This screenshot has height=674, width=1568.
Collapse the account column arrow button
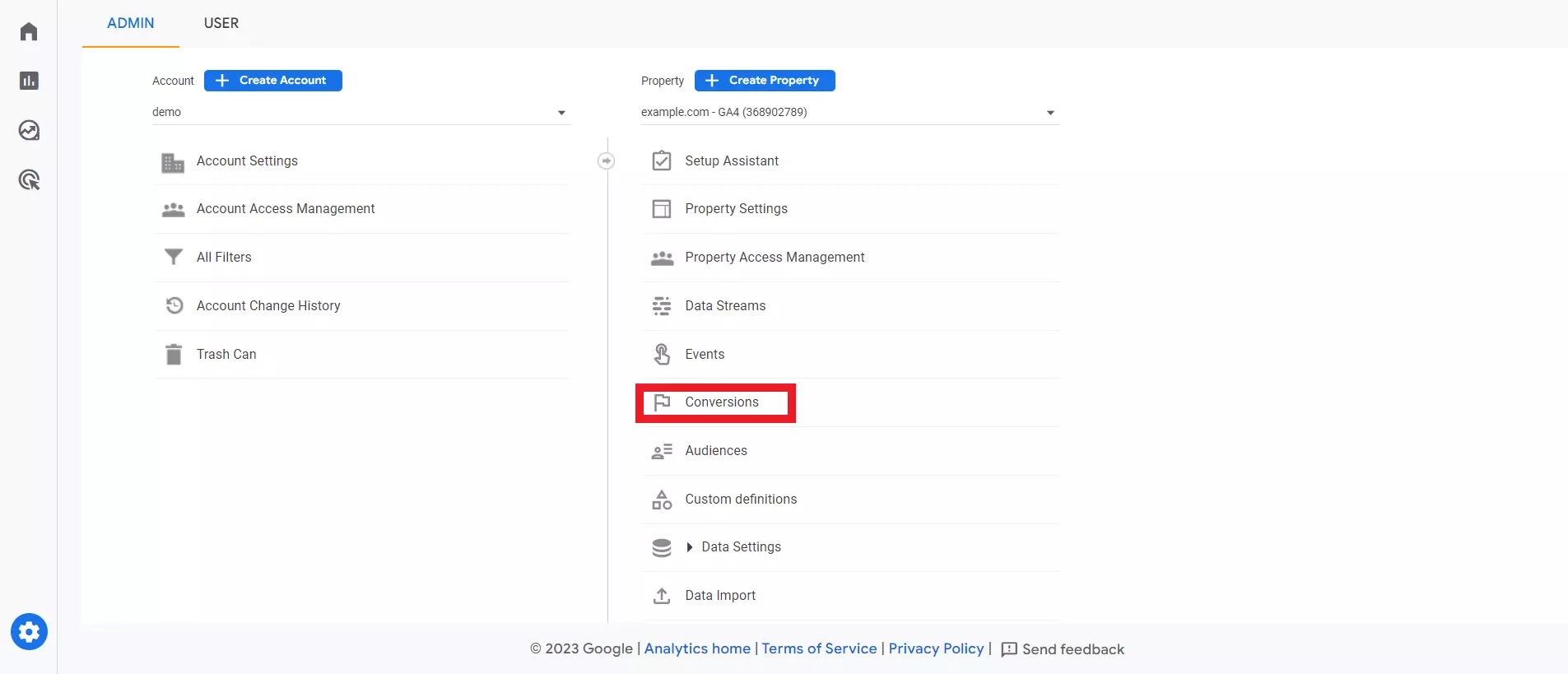click(x=606, y=161)
